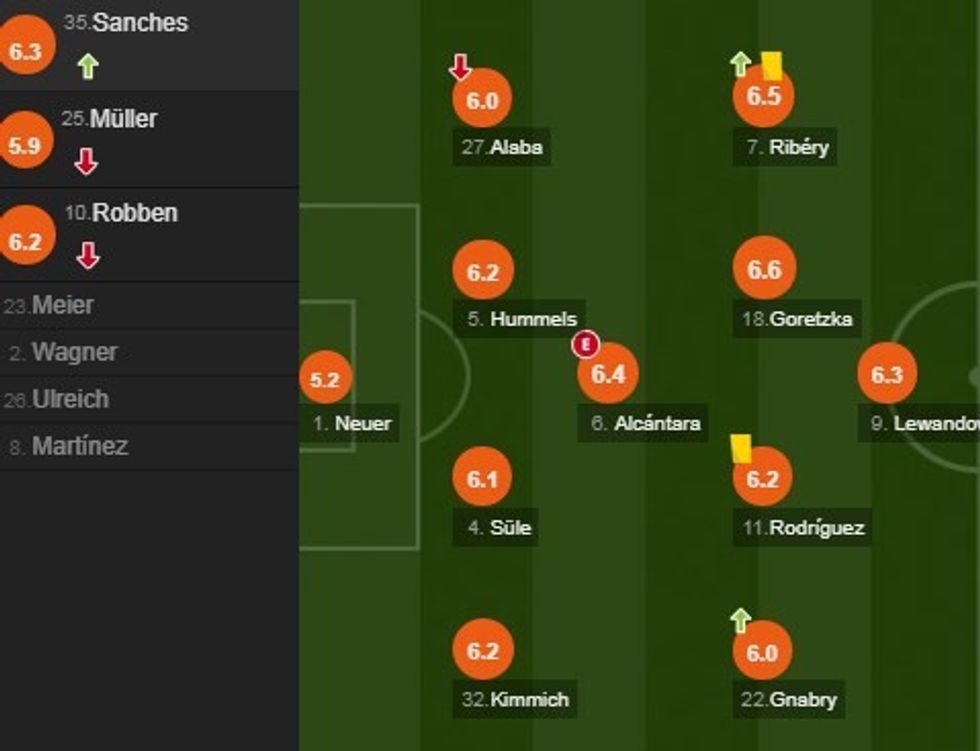Screen dimensions: 980x751
Task: Click Lewandowski's 6.3 rating badge
Action: tap(887, 375)
